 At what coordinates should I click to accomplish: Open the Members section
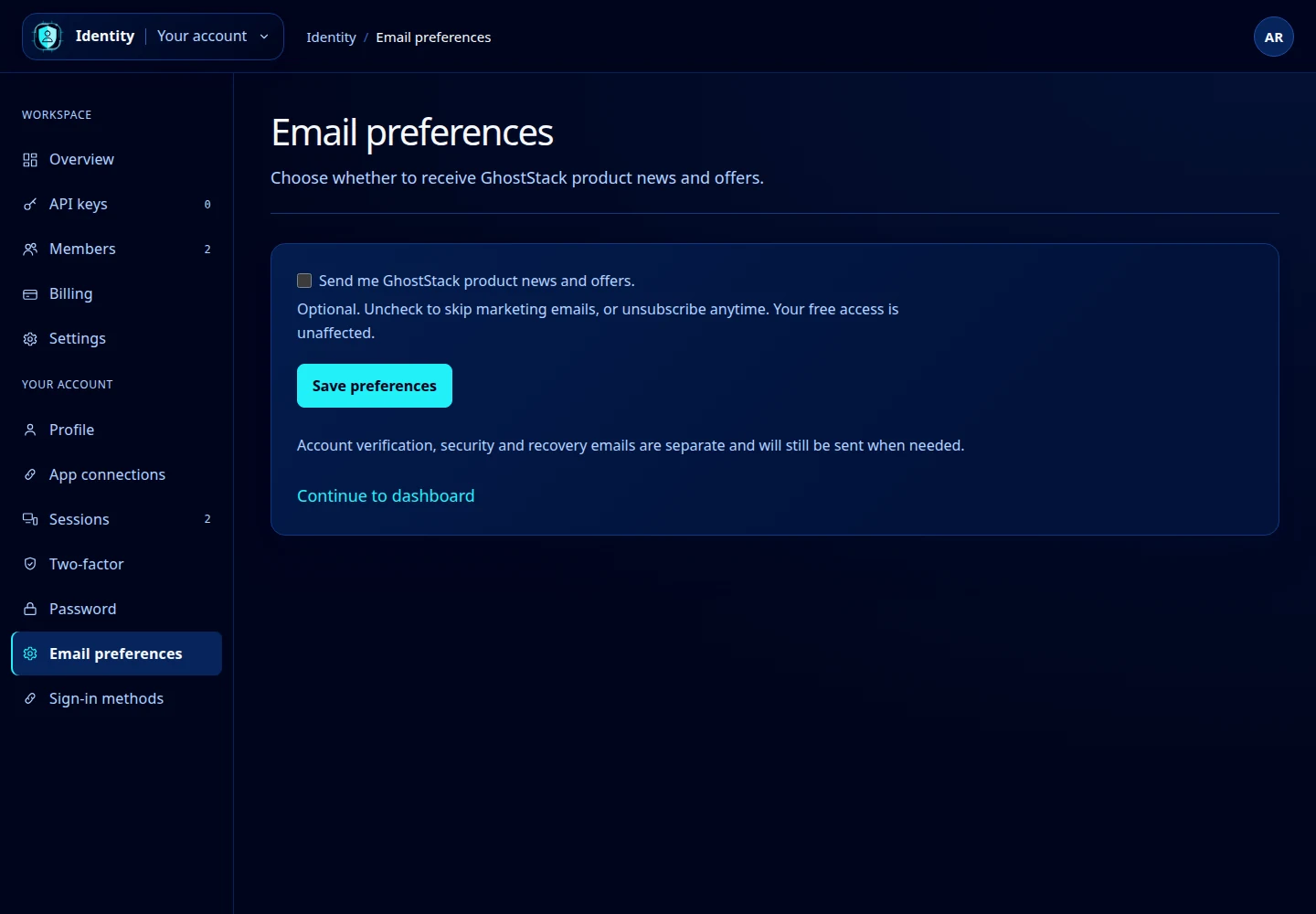pyautogui.click(x=117, y=250)
